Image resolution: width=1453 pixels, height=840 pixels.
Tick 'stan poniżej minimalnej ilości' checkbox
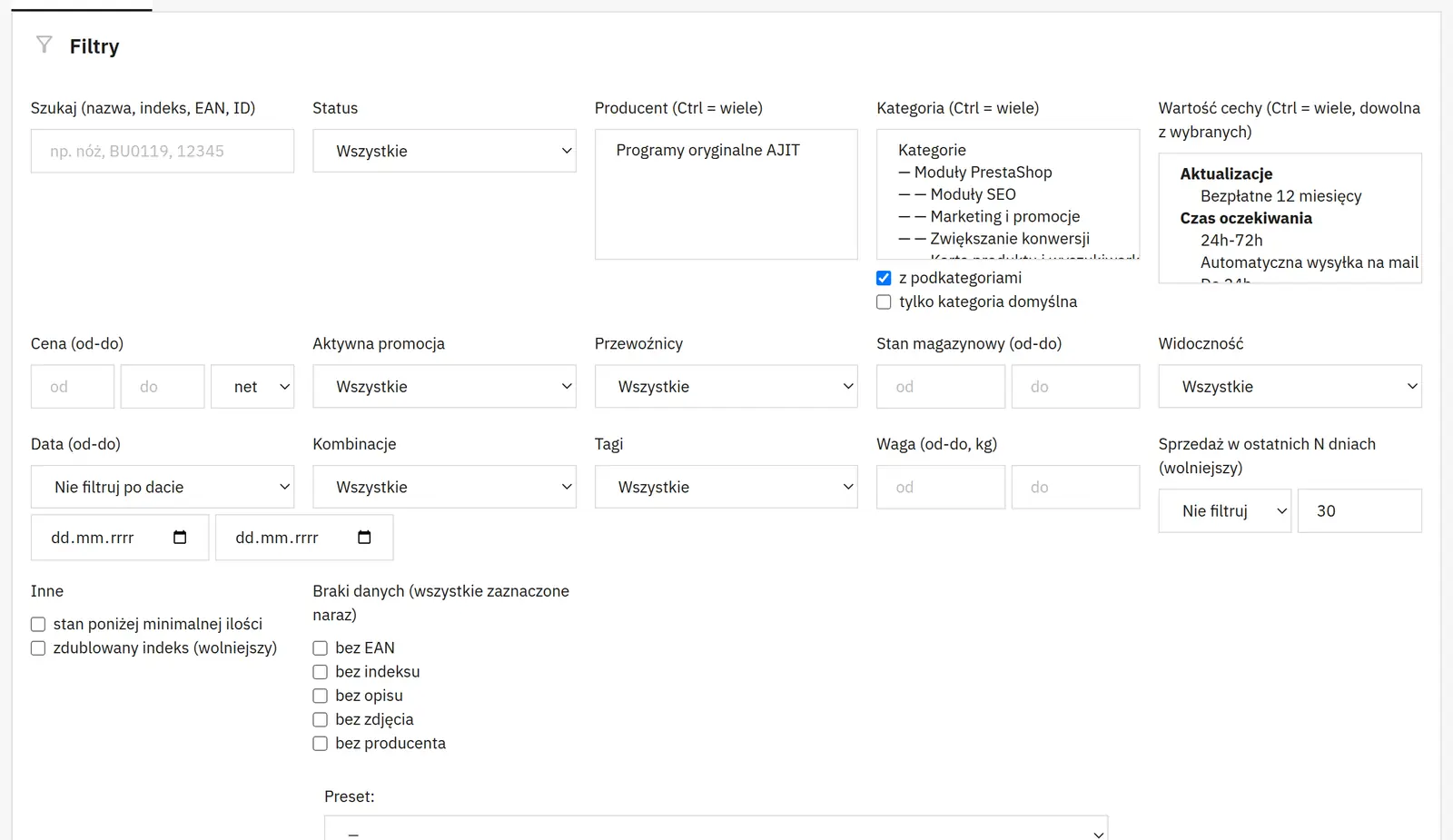(38, 624)
